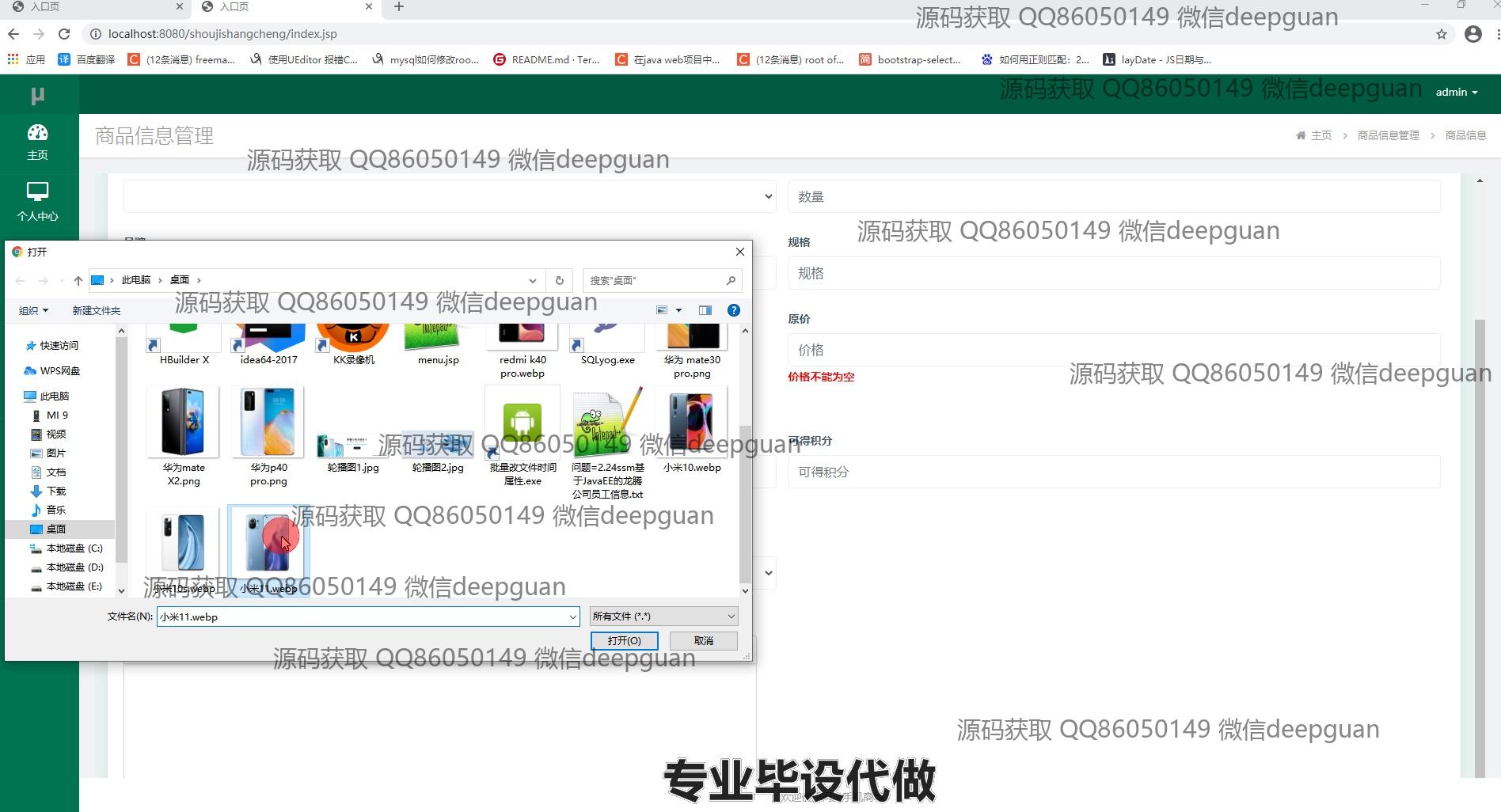Image resolution: width=1501 pixels, height=812 pixels.
Task: Click the browser reload icon
Action: click(64, 34)
